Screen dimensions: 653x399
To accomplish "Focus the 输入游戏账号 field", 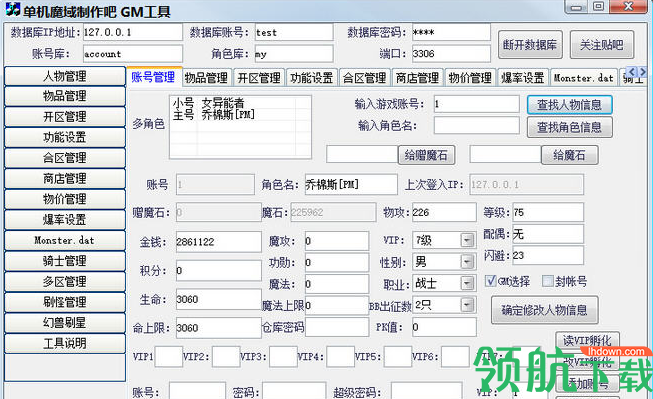I will click(x=476, y=104).
